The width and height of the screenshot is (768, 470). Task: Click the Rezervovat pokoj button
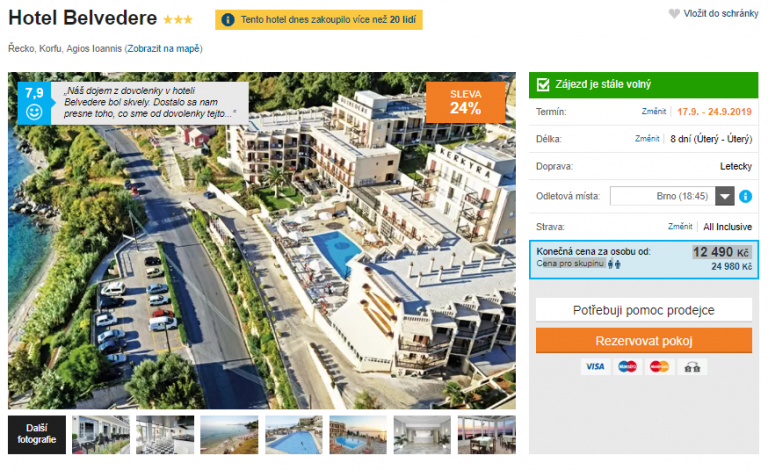coord(644,341)
